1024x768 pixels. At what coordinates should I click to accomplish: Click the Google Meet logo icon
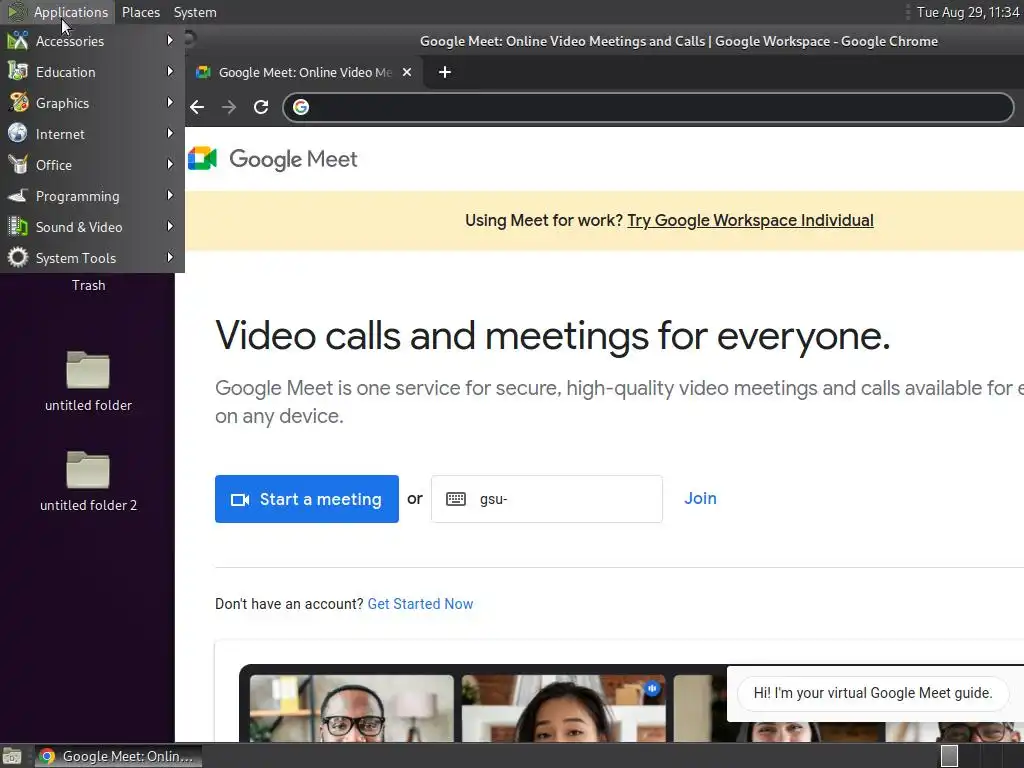202,159
